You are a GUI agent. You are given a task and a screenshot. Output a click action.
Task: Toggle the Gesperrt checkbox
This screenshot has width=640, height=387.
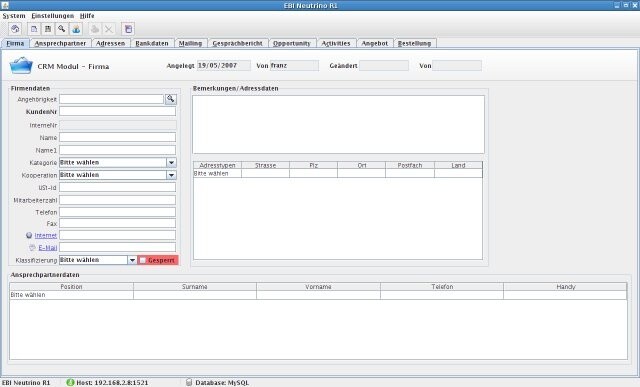tap(143, 260)
